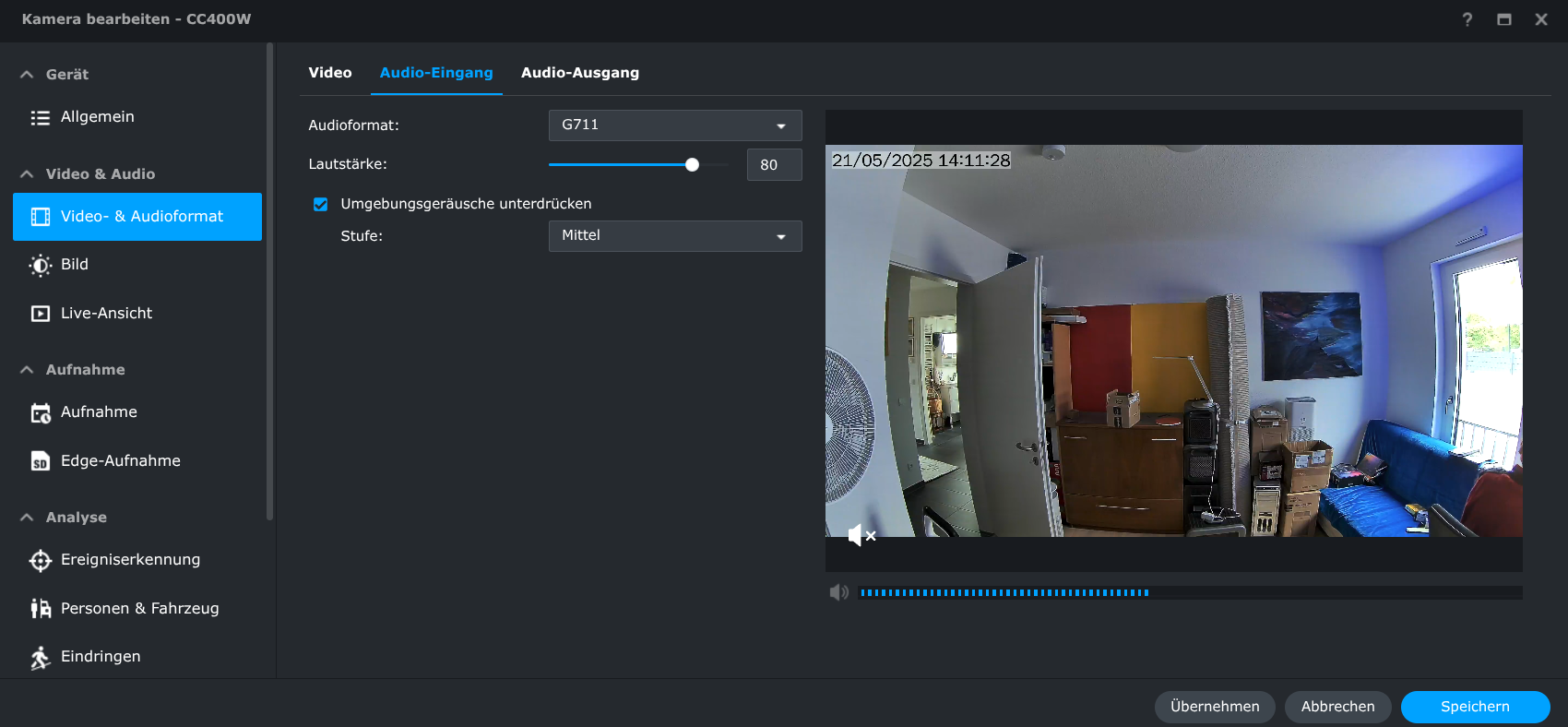Click the Eindringen running person icon
This screenshot has width=1568, height=727.
coord(40,657)
